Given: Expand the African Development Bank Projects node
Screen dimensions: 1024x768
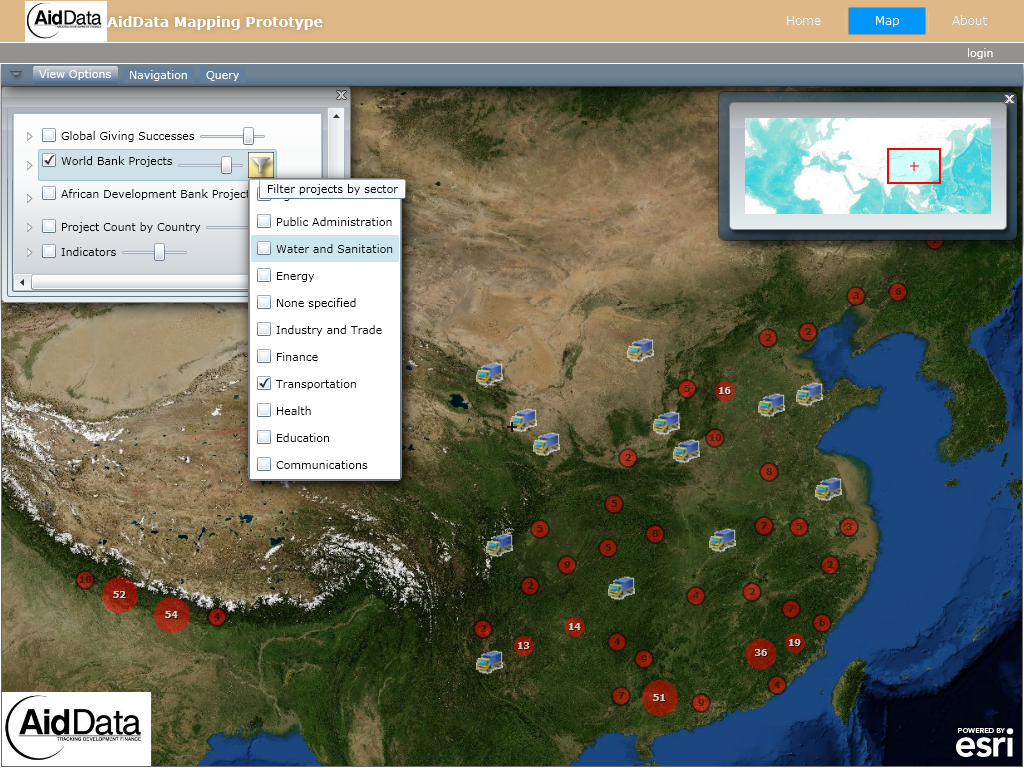Looking at the screenshot, I should [29, 199].
